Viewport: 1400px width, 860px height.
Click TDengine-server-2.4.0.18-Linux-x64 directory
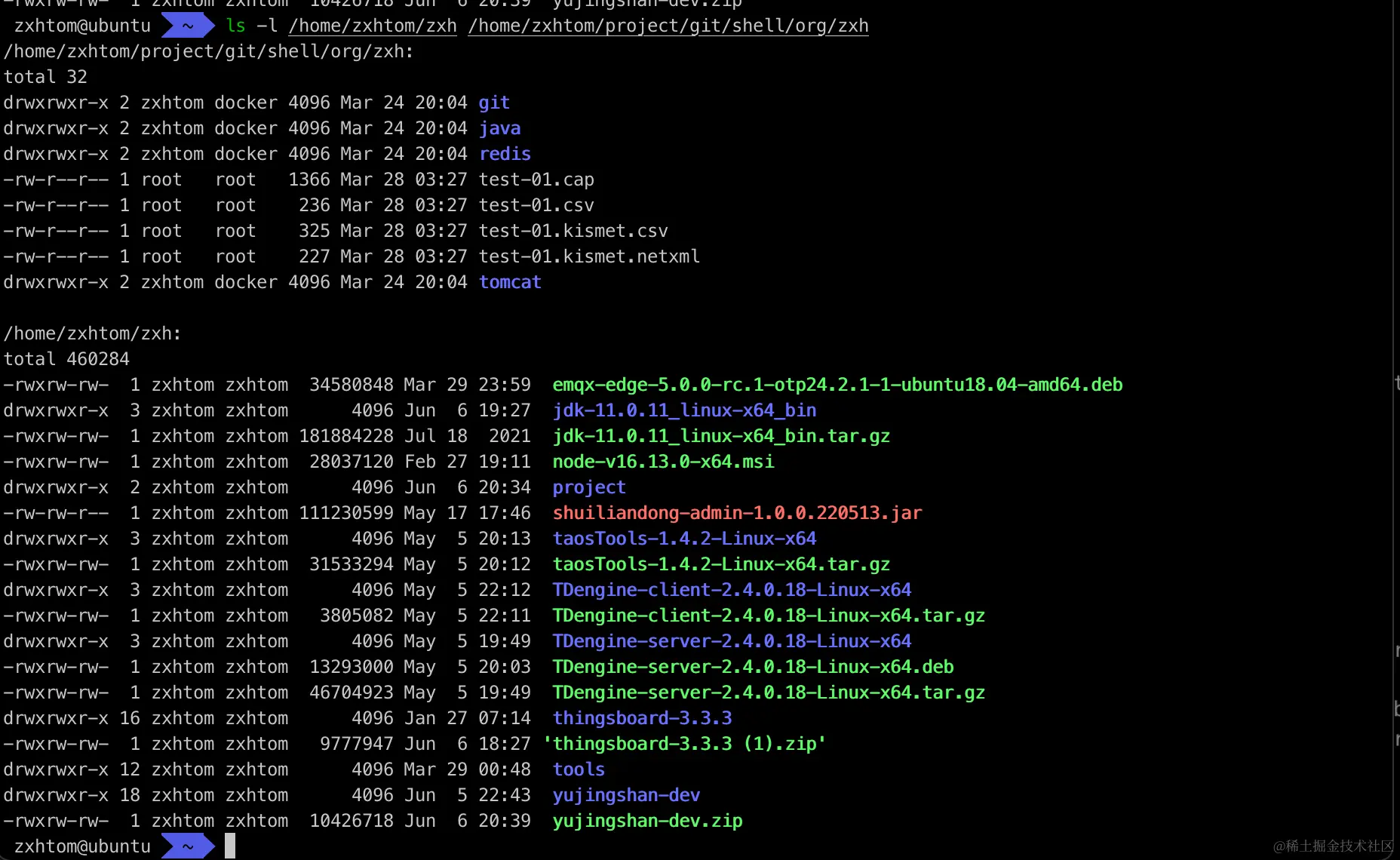click(732, 641)
